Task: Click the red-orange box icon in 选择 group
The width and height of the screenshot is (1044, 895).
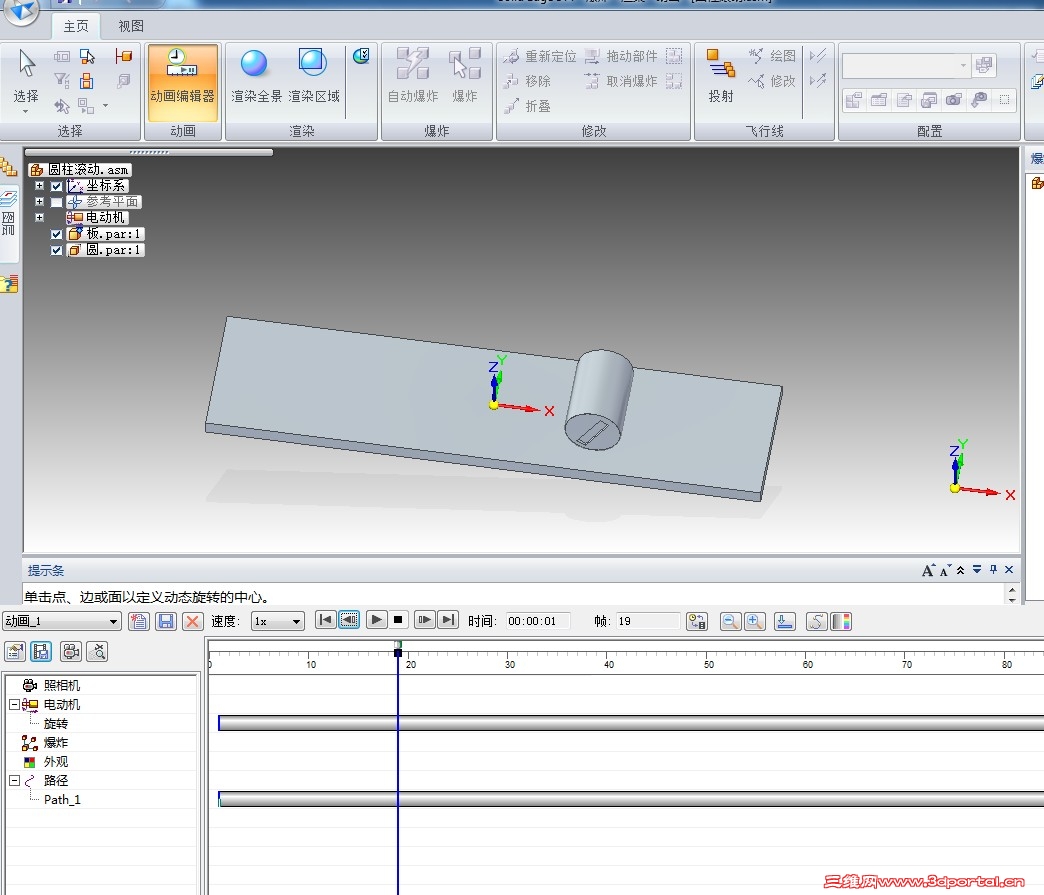Action: pyautogui.click(x=123, y=56)
